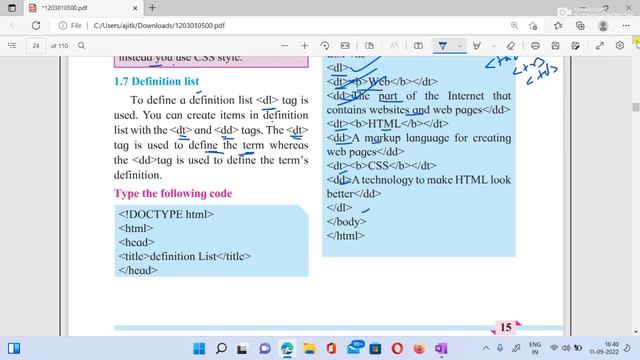Click the Save as icon
This screenshot has height=360, width=640.
click(576, 46)
